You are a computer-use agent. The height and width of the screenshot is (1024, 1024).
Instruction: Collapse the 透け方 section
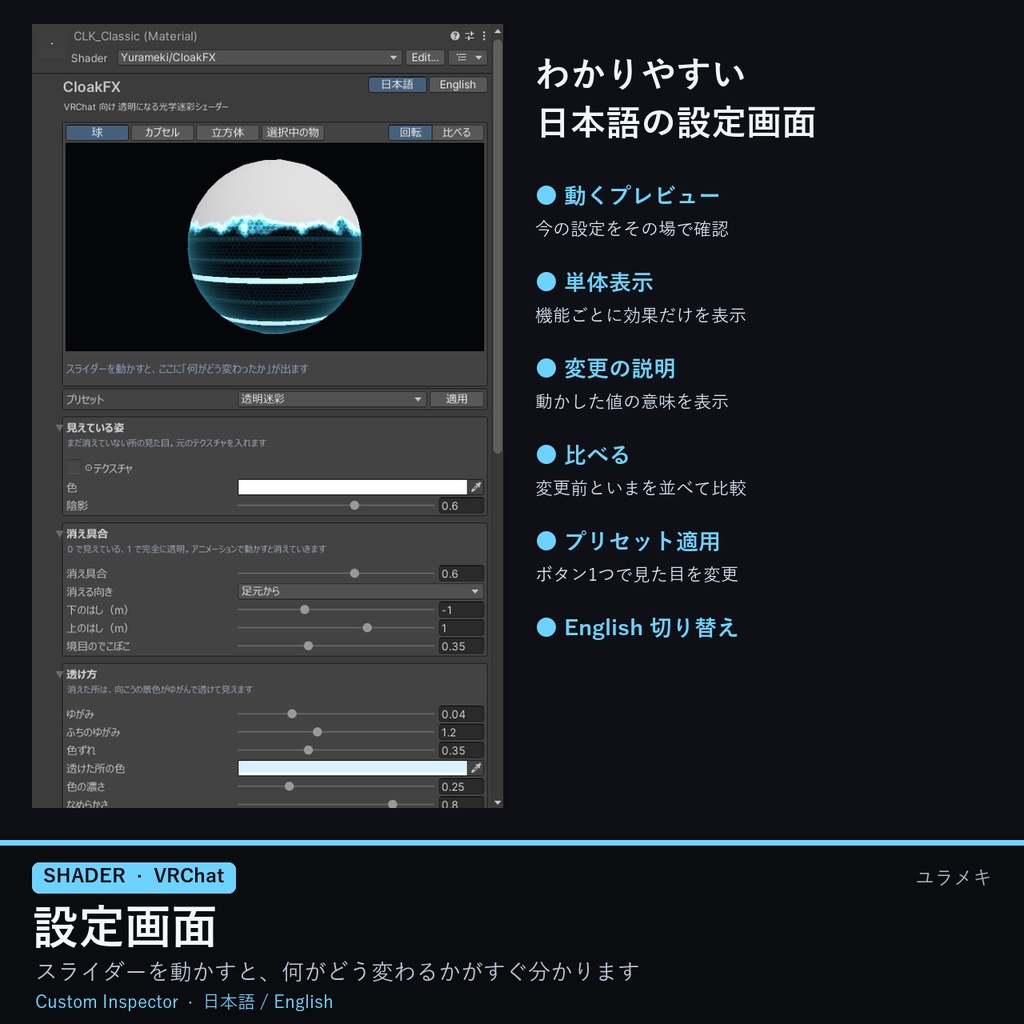(x=59, y=674)
